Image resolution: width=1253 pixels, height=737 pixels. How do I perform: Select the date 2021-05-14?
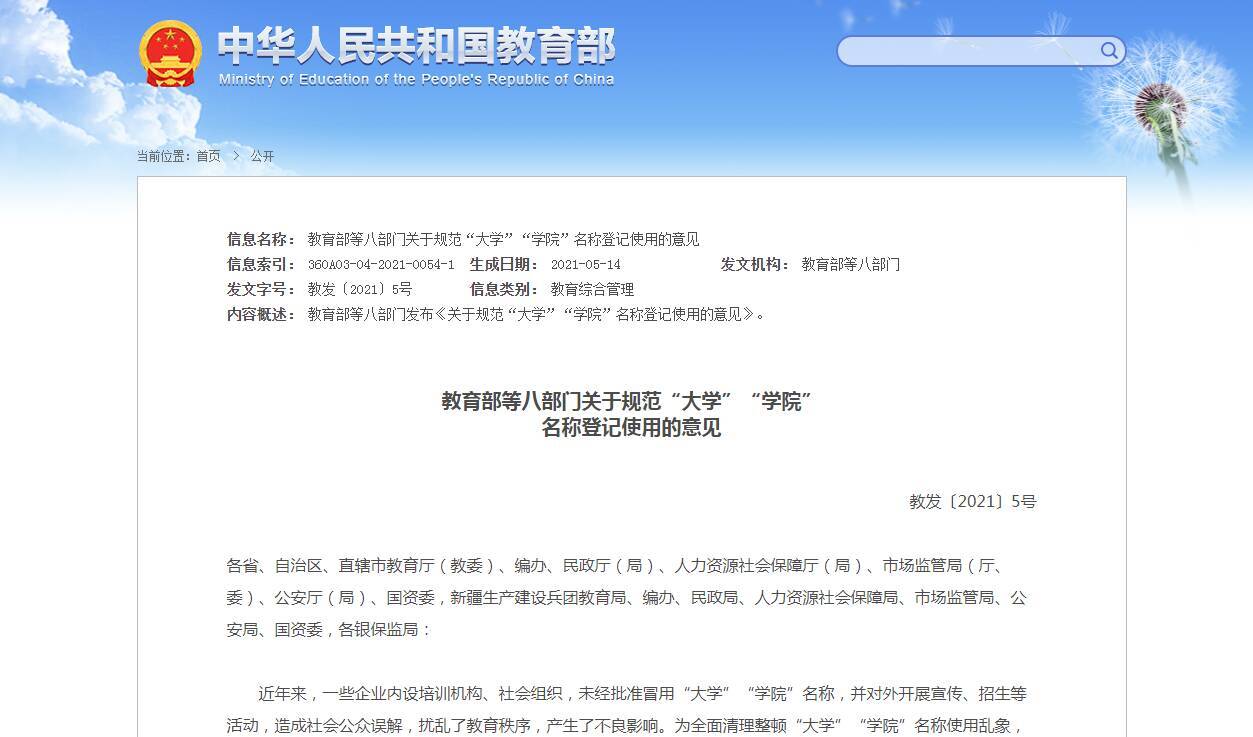pyautogui.click(x=586, y=265)
